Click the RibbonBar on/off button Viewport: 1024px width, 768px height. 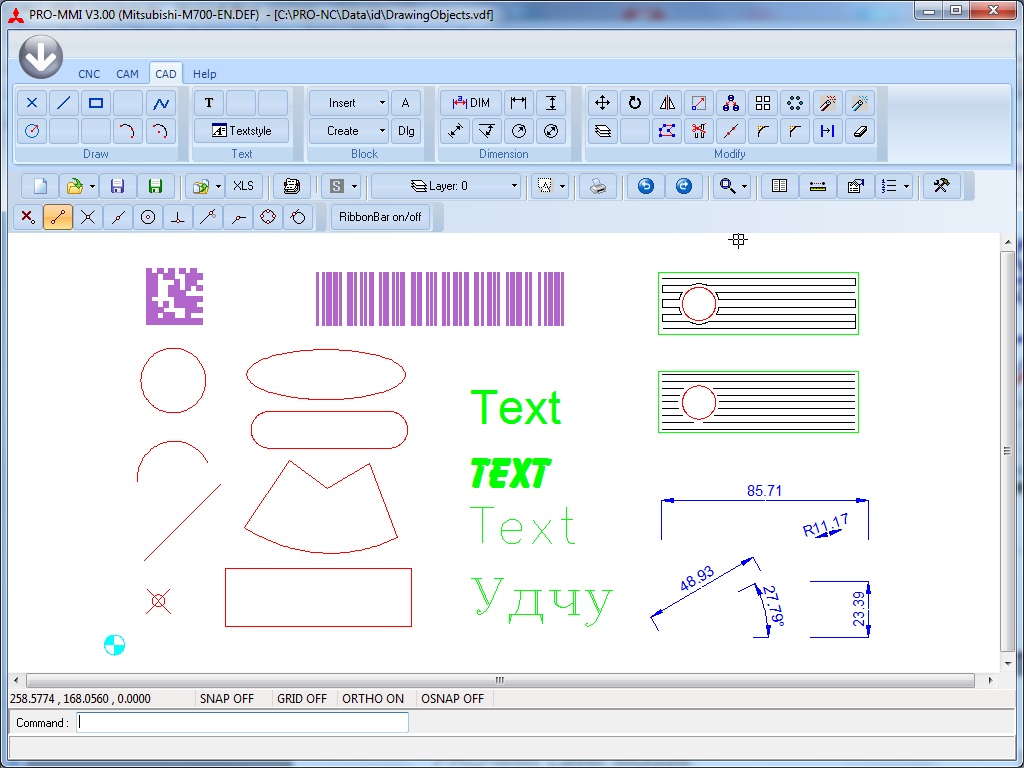380,217
